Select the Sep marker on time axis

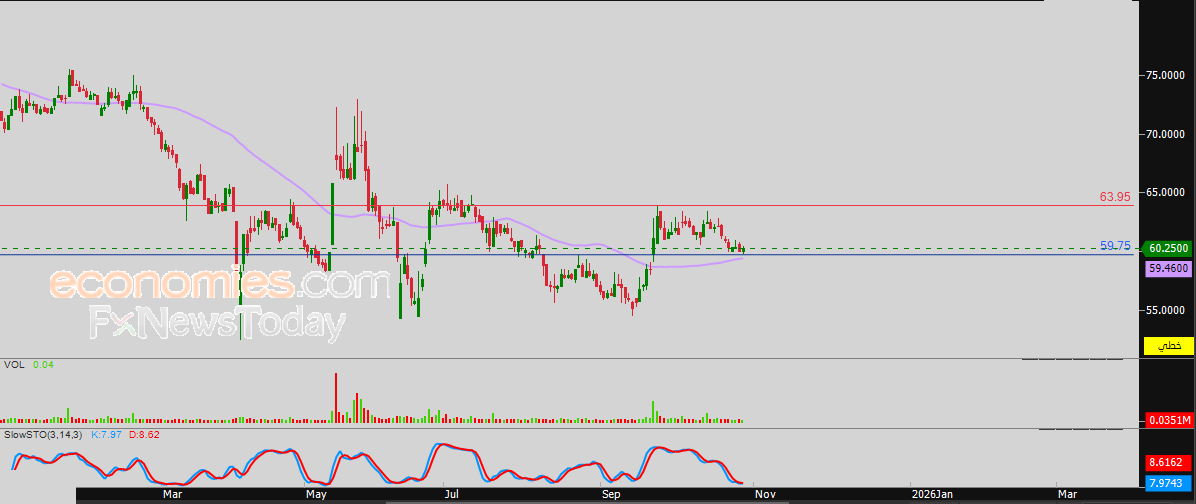pyautogui.click(x=611, y=495)
